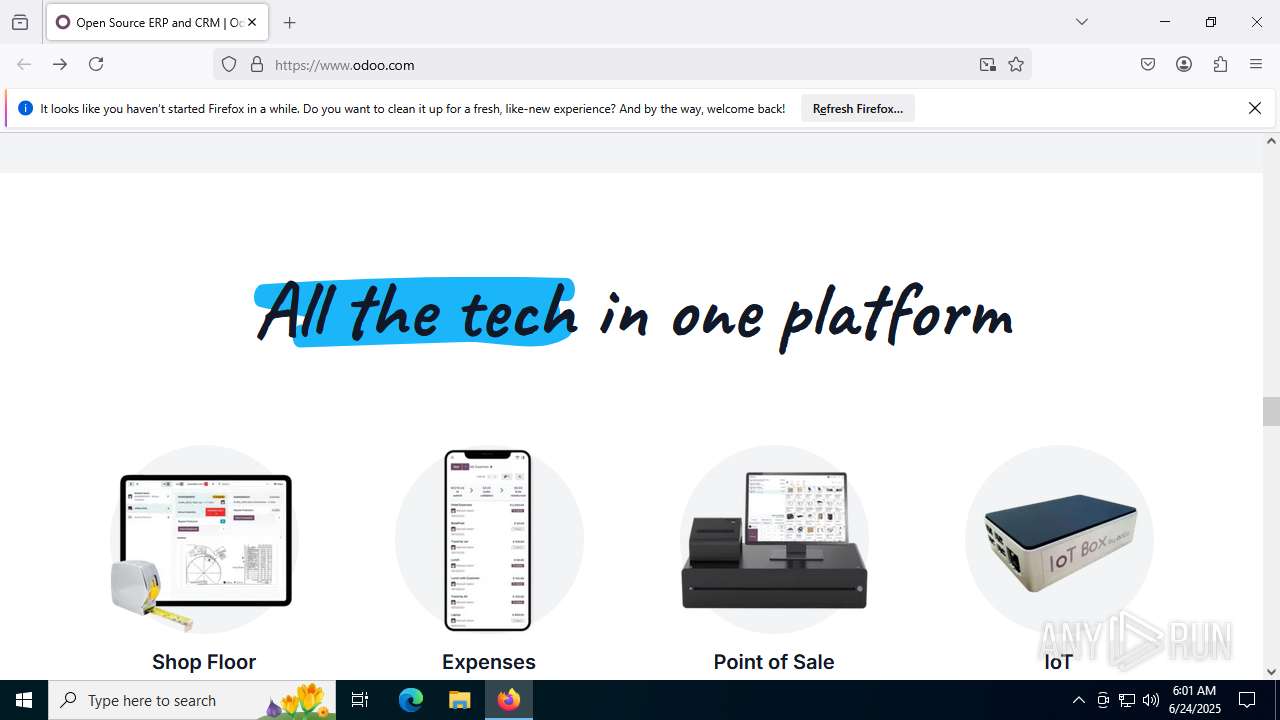Click the Expenses phone image
Screen dimensions: 1280x720
tap(488, 540)
